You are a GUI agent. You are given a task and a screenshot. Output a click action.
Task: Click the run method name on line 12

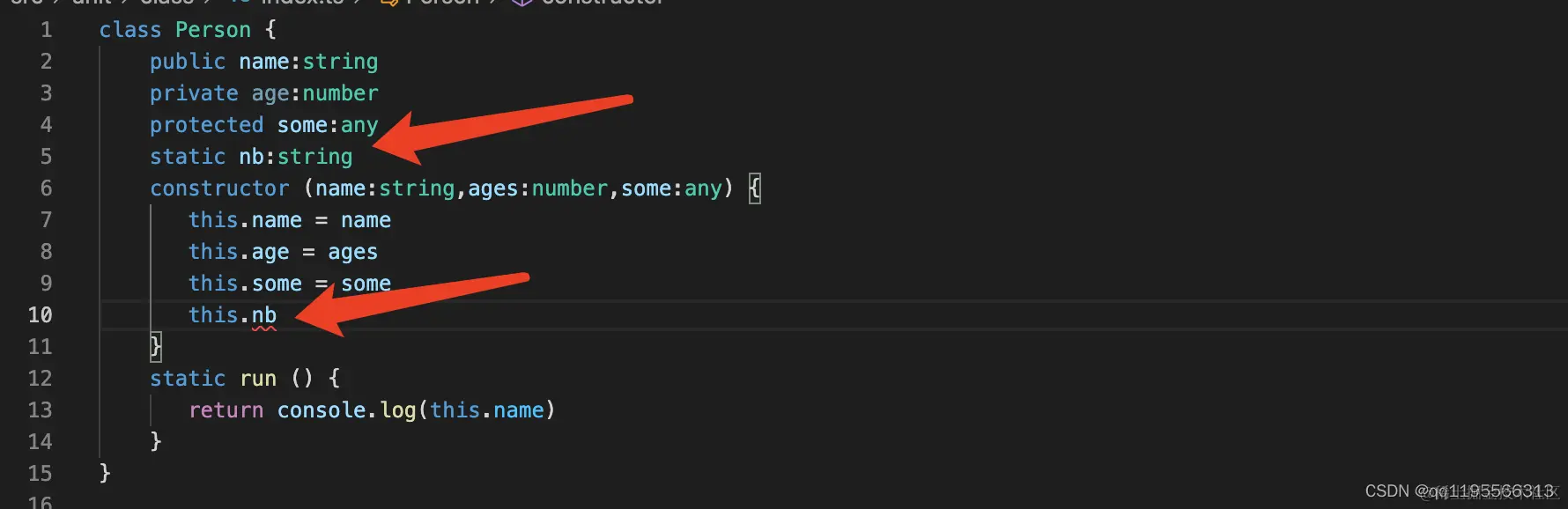258,379
